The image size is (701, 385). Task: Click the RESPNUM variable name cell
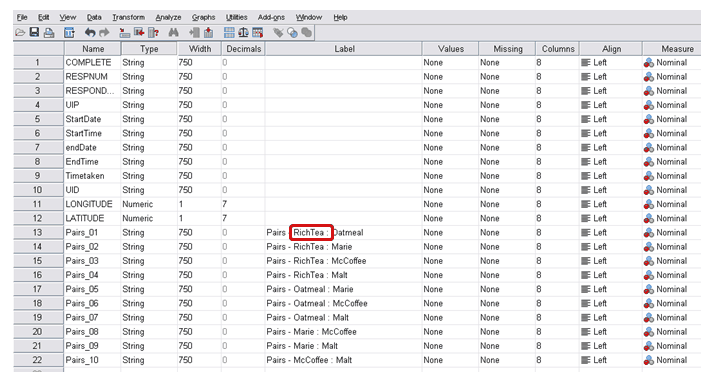92,77
